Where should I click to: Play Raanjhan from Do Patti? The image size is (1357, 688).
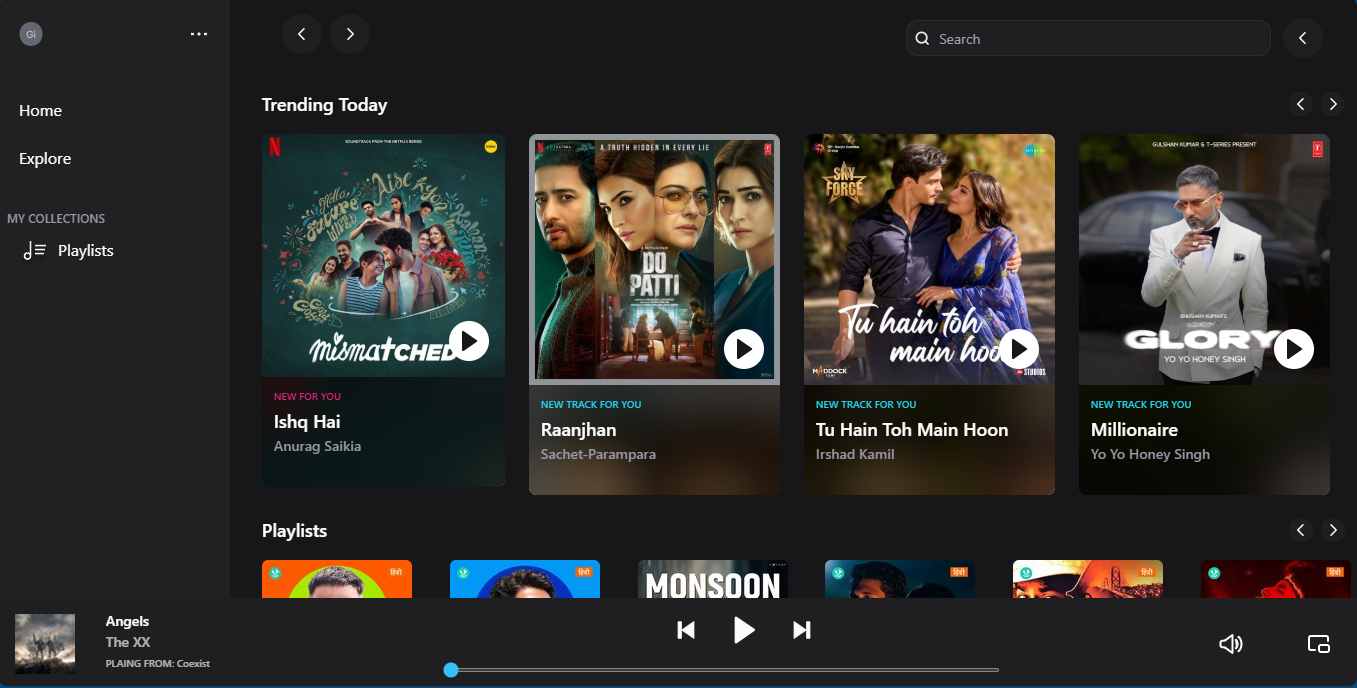744,349
